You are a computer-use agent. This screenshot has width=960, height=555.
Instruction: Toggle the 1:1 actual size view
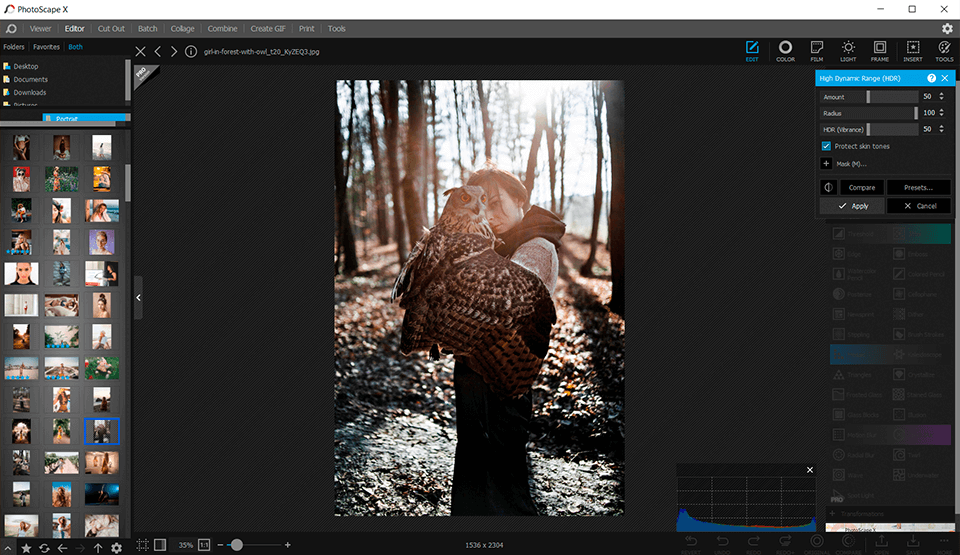pos(204,545)
